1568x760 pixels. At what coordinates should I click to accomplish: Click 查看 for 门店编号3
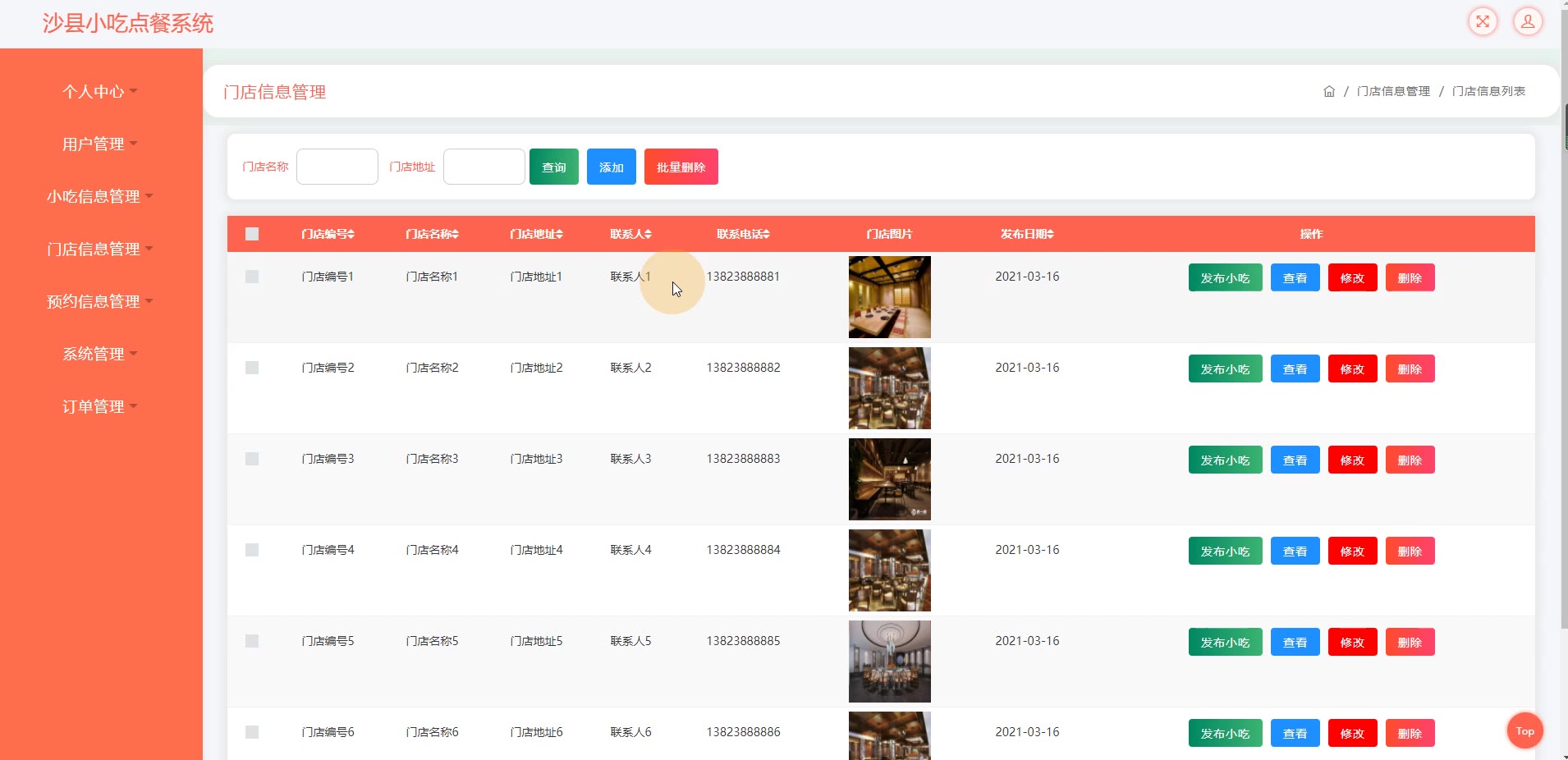pos(1295,460)
